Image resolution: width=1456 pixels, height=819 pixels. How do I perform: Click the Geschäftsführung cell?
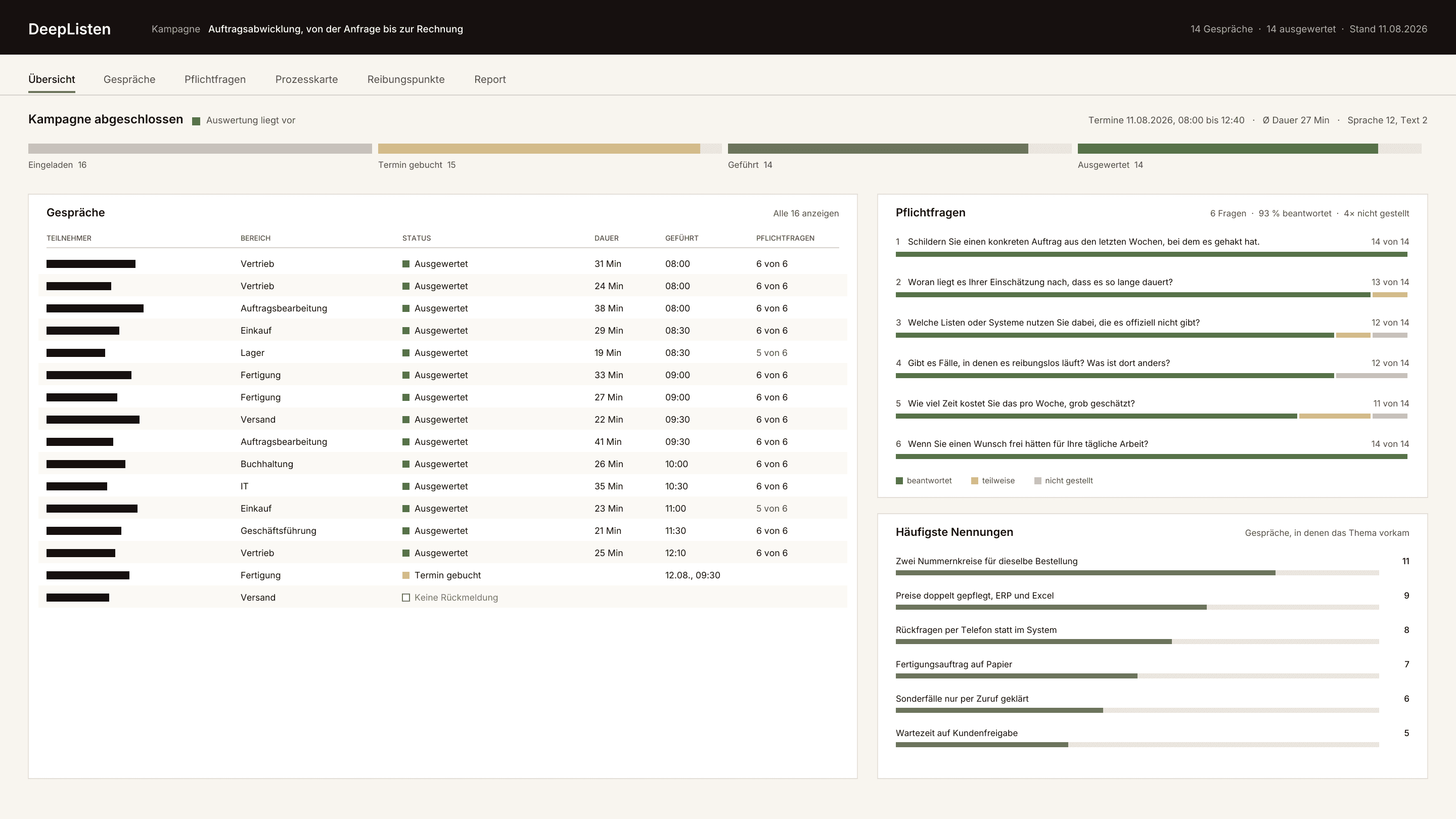coord(278,531)
